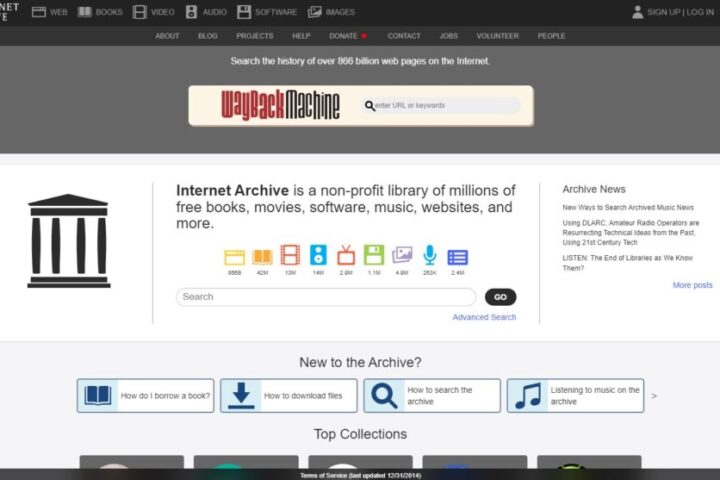Read "LISTEN: The End of Libraries" post
Image resolution: width=720 pixels, height=480 pixels.
628,263
